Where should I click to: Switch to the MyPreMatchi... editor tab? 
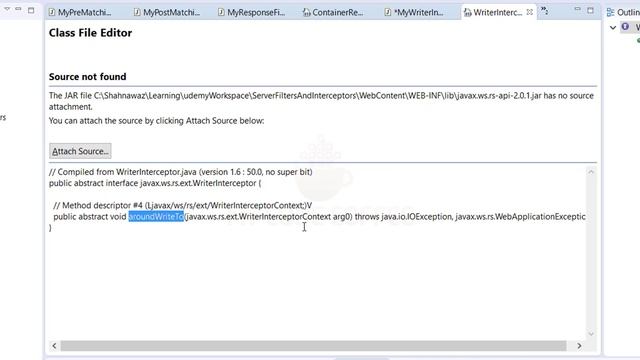point(80,12)
